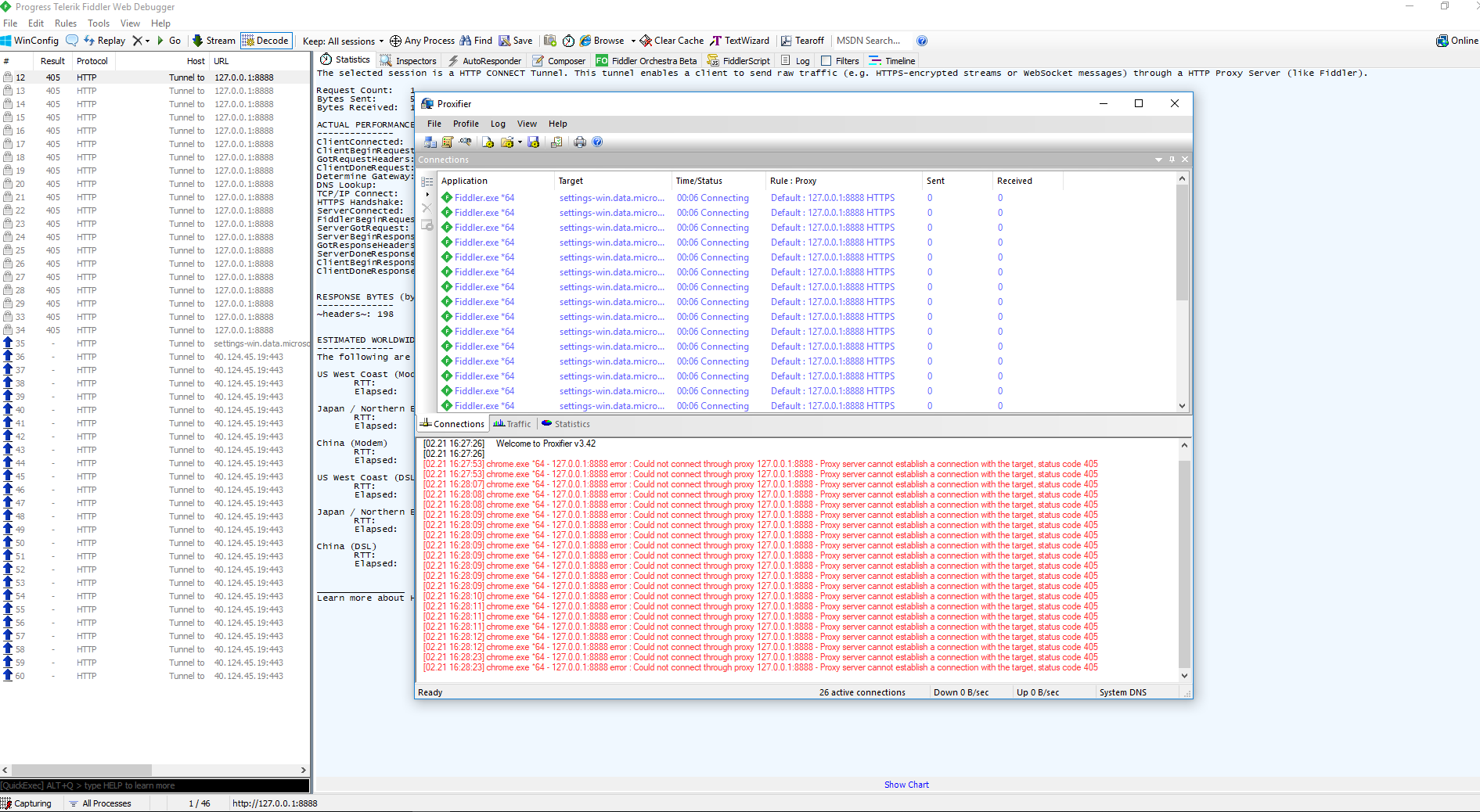Screen dimensions: 1480x812
Task: Switch to the Statistics tab in Proxifier
Action: [566, 424]
